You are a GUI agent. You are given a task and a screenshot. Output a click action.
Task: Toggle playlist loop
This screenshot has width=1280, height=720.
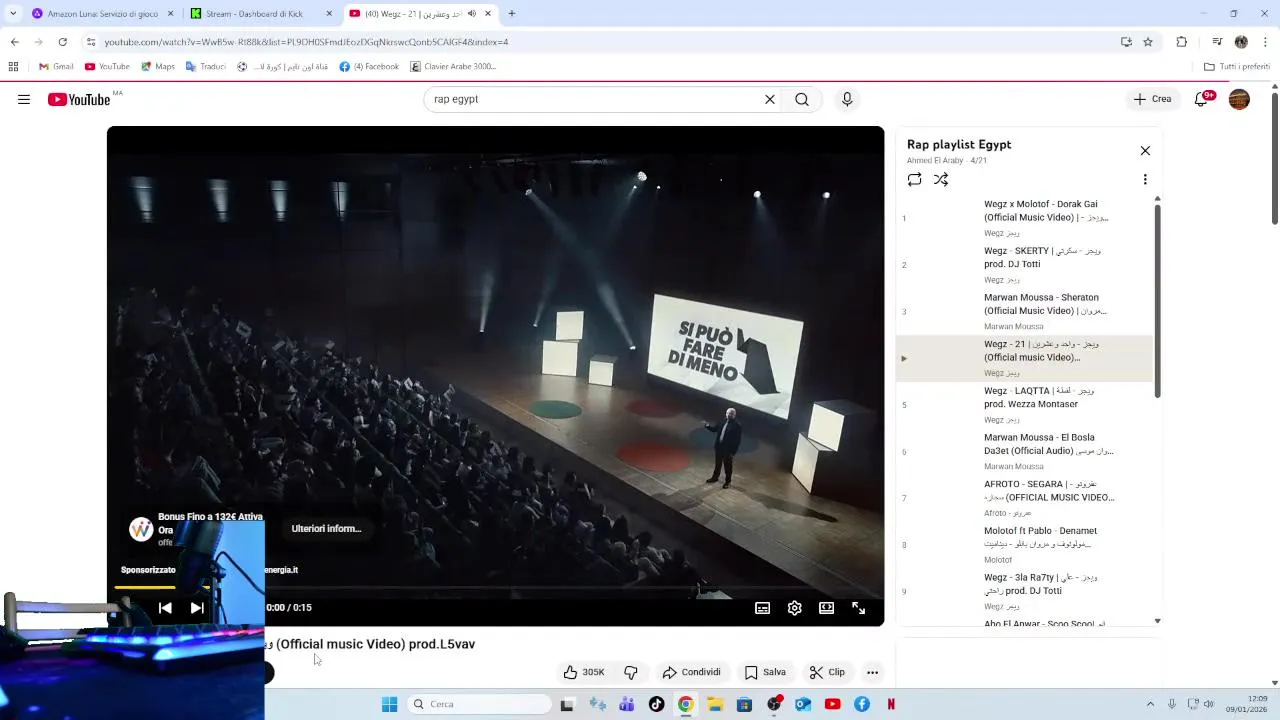[x=914, y=179]
